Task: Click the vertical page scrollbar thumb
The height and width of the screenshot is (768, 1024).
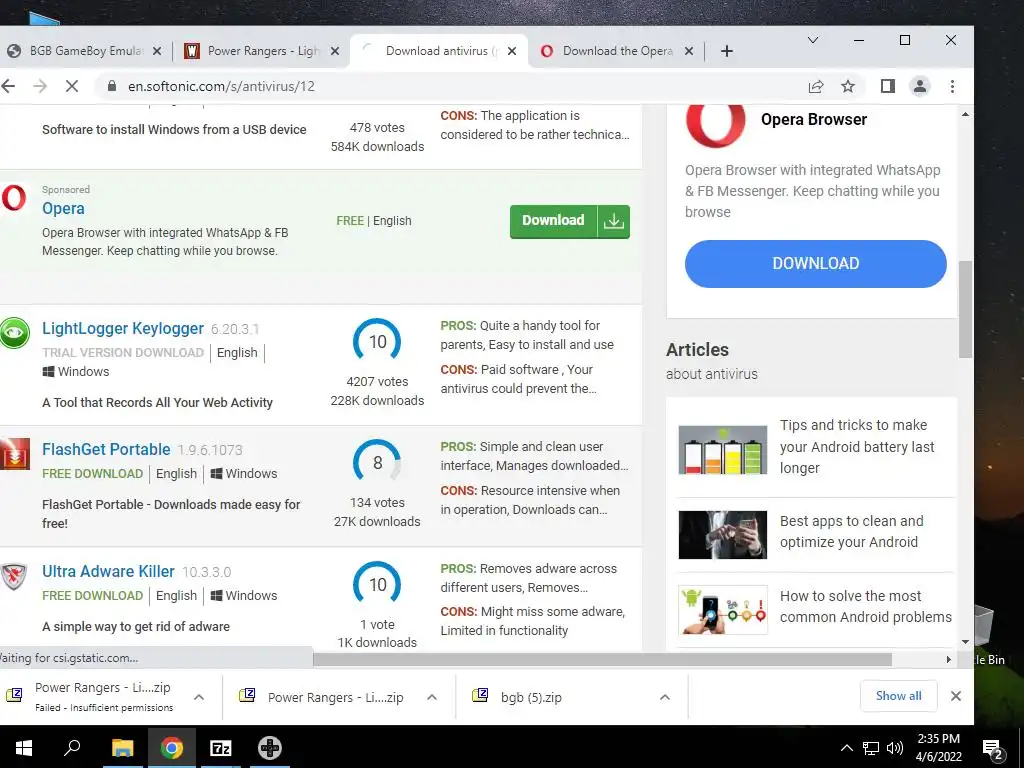Action: [x=965, y=309]
